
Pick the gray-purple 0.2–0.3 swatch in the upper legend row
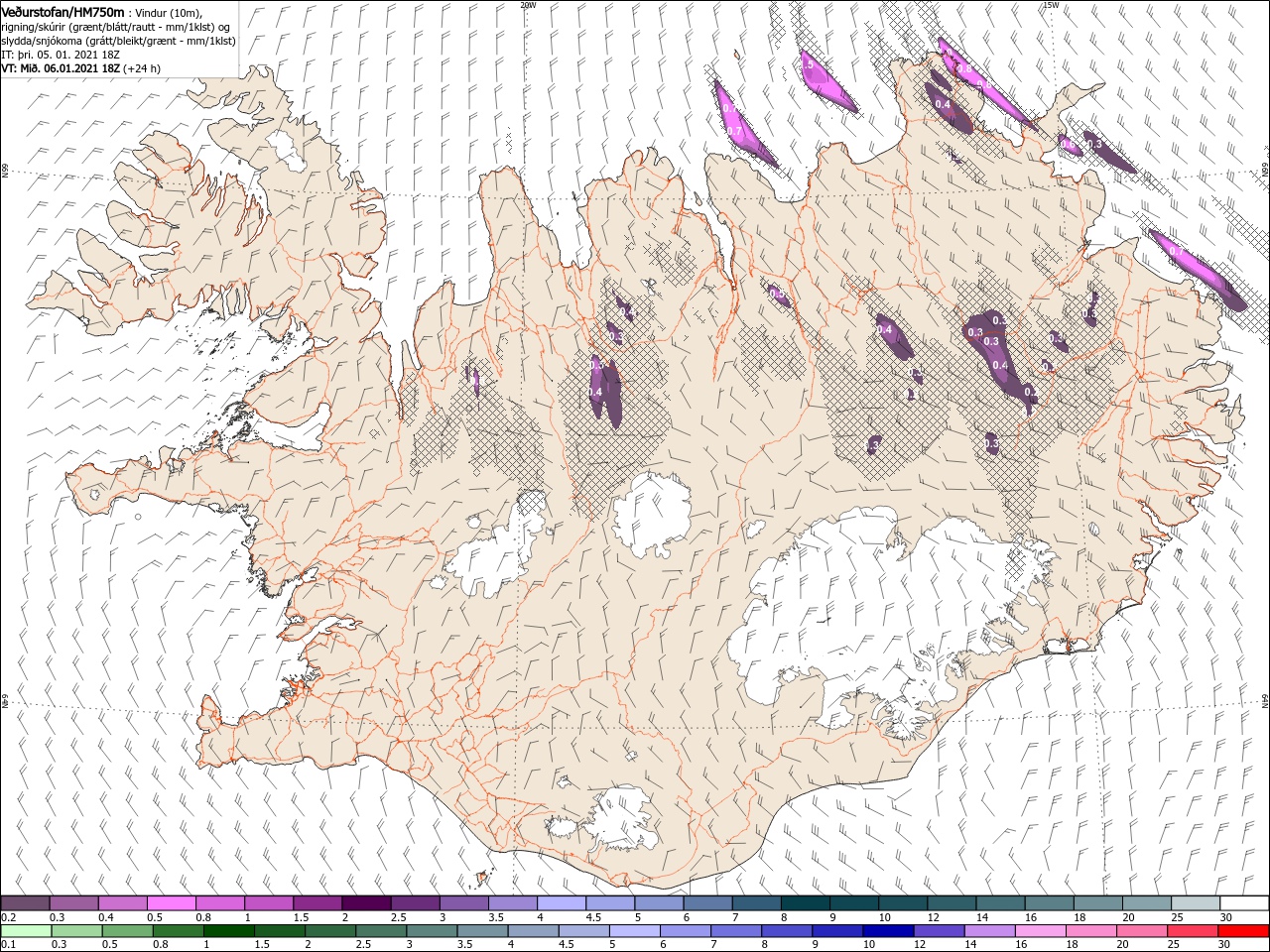pos(25,902)
